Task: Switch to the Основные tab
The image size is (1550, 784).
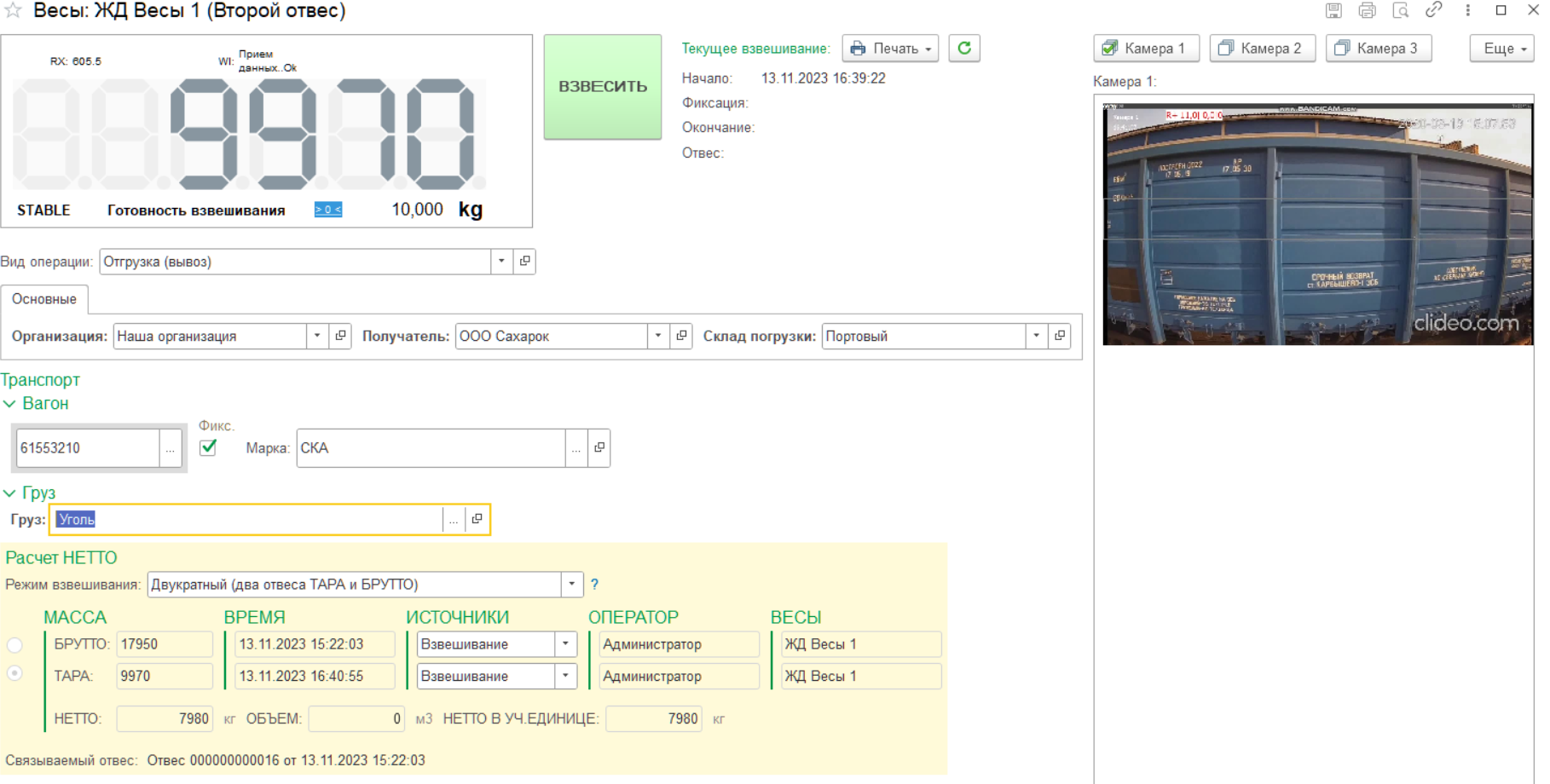Action: click(x=44, y=299)
